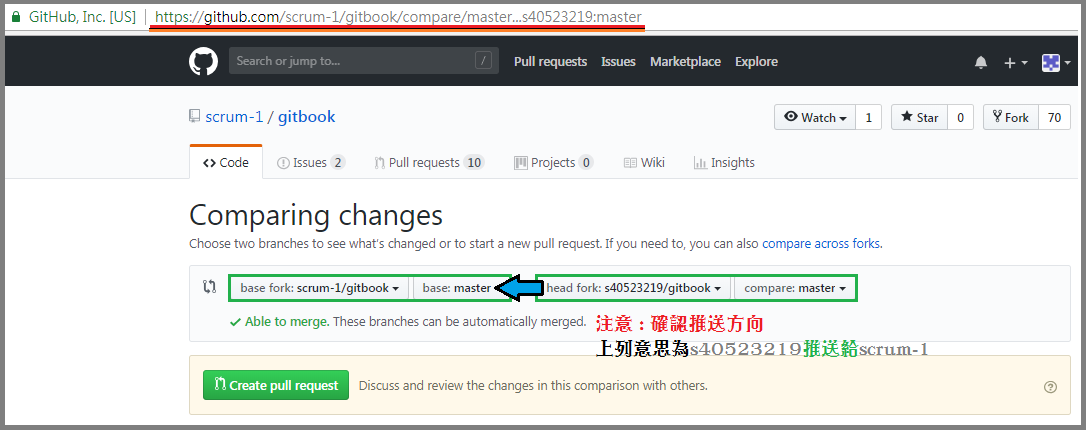Viewport: 1086px width, 430px height.
Task: Open Pull requests in the top navigation
Action: (x=550, y=62)
